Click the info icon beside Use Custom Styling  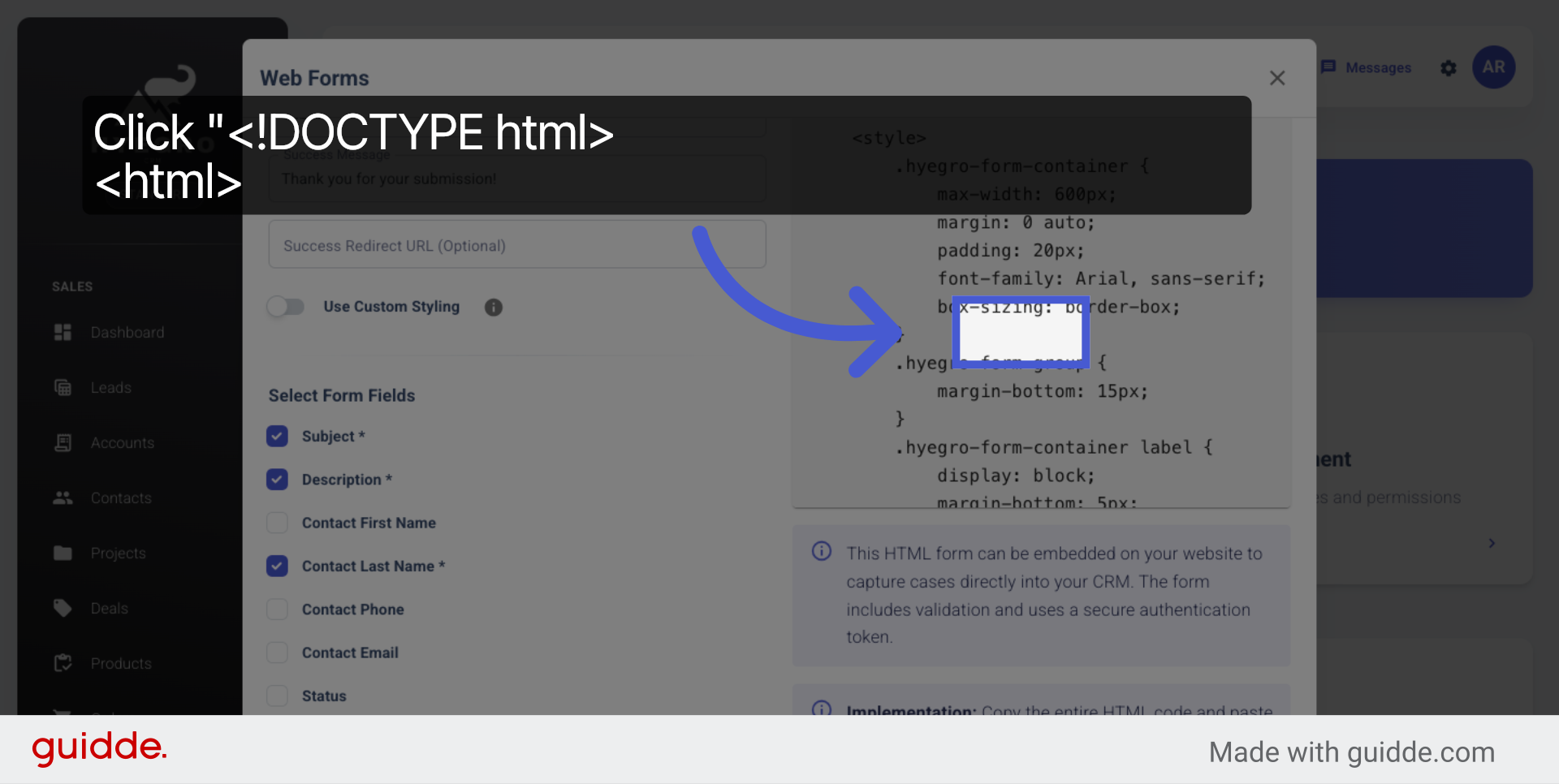[493, 307]
